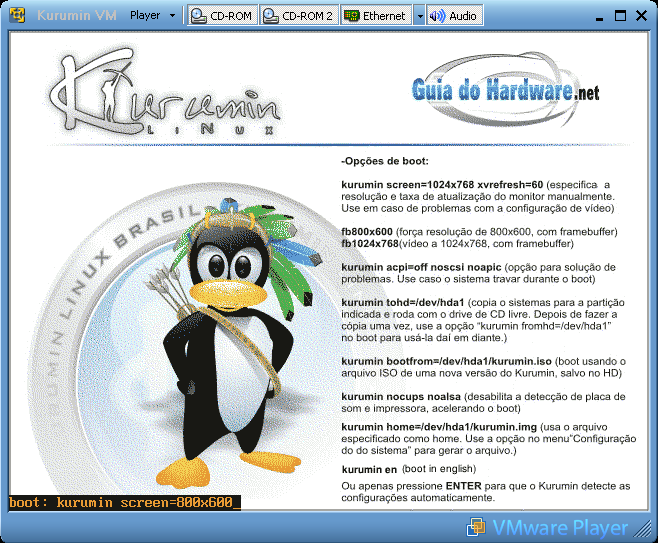
Task: Click the 'Kurumin VM' title text
Action: (77, 16)
